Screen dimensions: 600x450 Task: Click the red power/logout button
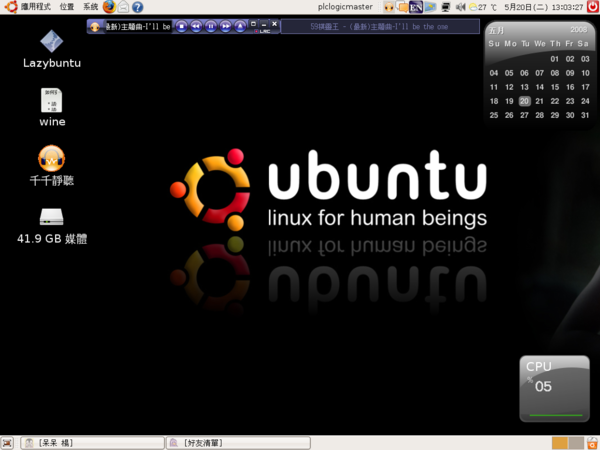coord(593,7)
